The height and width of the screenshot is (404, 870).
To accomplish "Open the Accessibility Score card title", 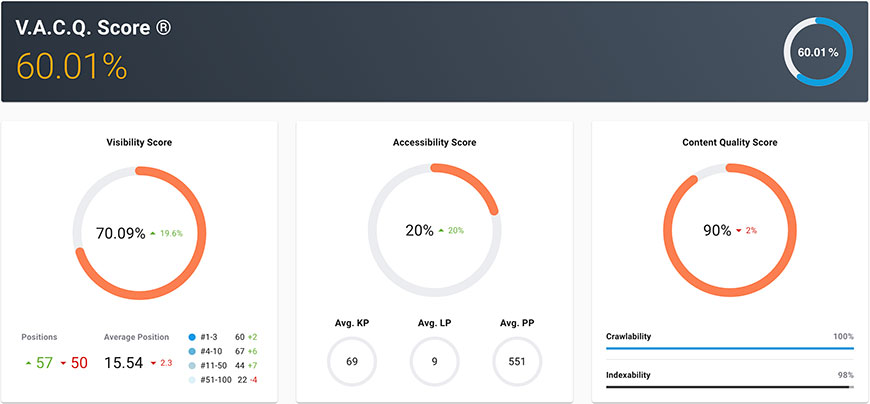I will point(434,143).
